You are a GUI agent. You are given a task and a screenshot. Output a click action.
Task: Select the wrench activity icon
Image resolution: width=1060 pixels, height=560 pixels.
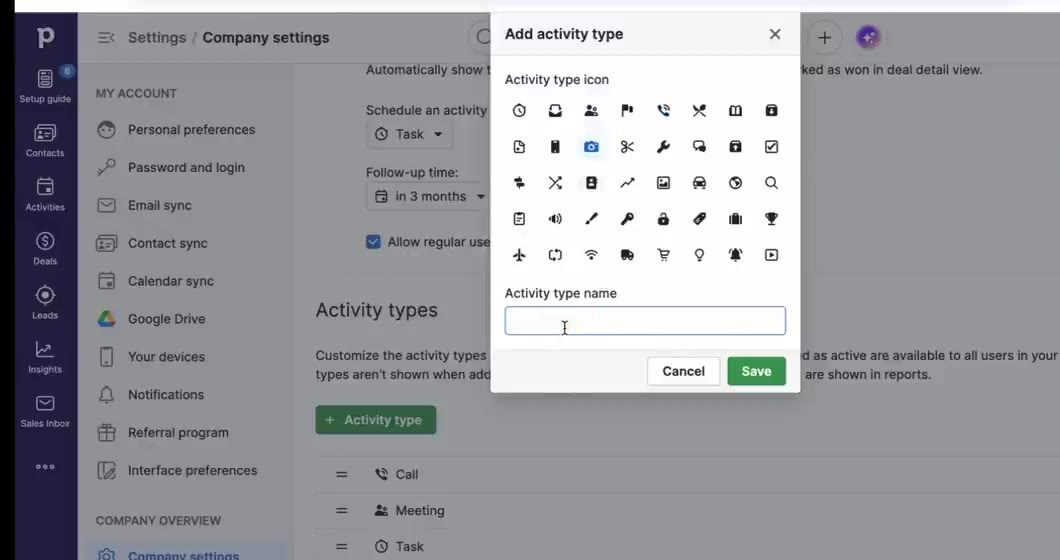coord(663,147)
